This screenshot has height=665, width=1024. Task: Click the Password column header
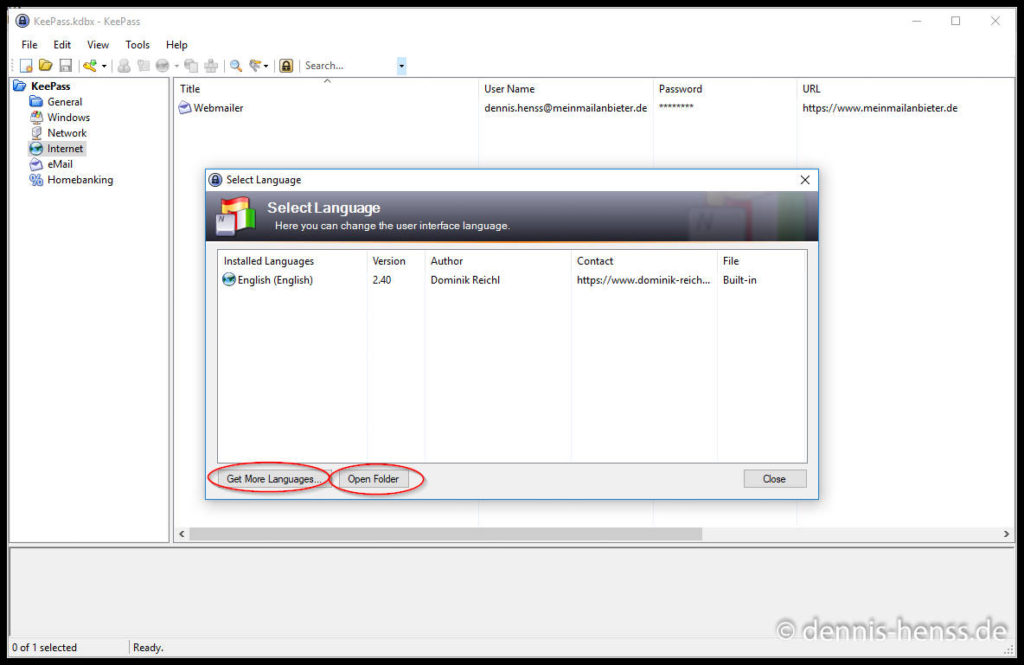tap(725, 89)
